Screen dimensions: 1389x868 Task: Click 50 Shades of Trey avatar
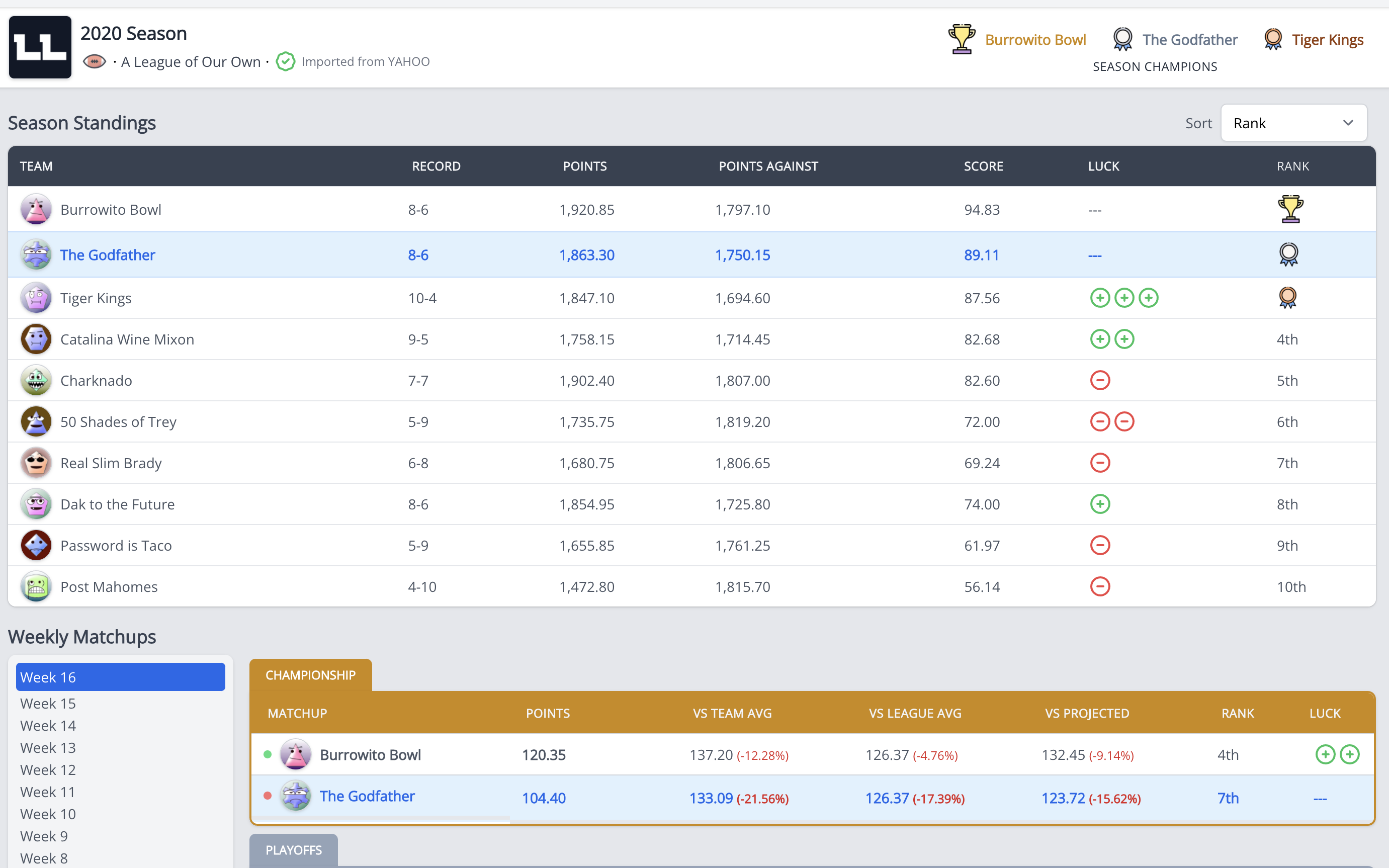(36, 422)
